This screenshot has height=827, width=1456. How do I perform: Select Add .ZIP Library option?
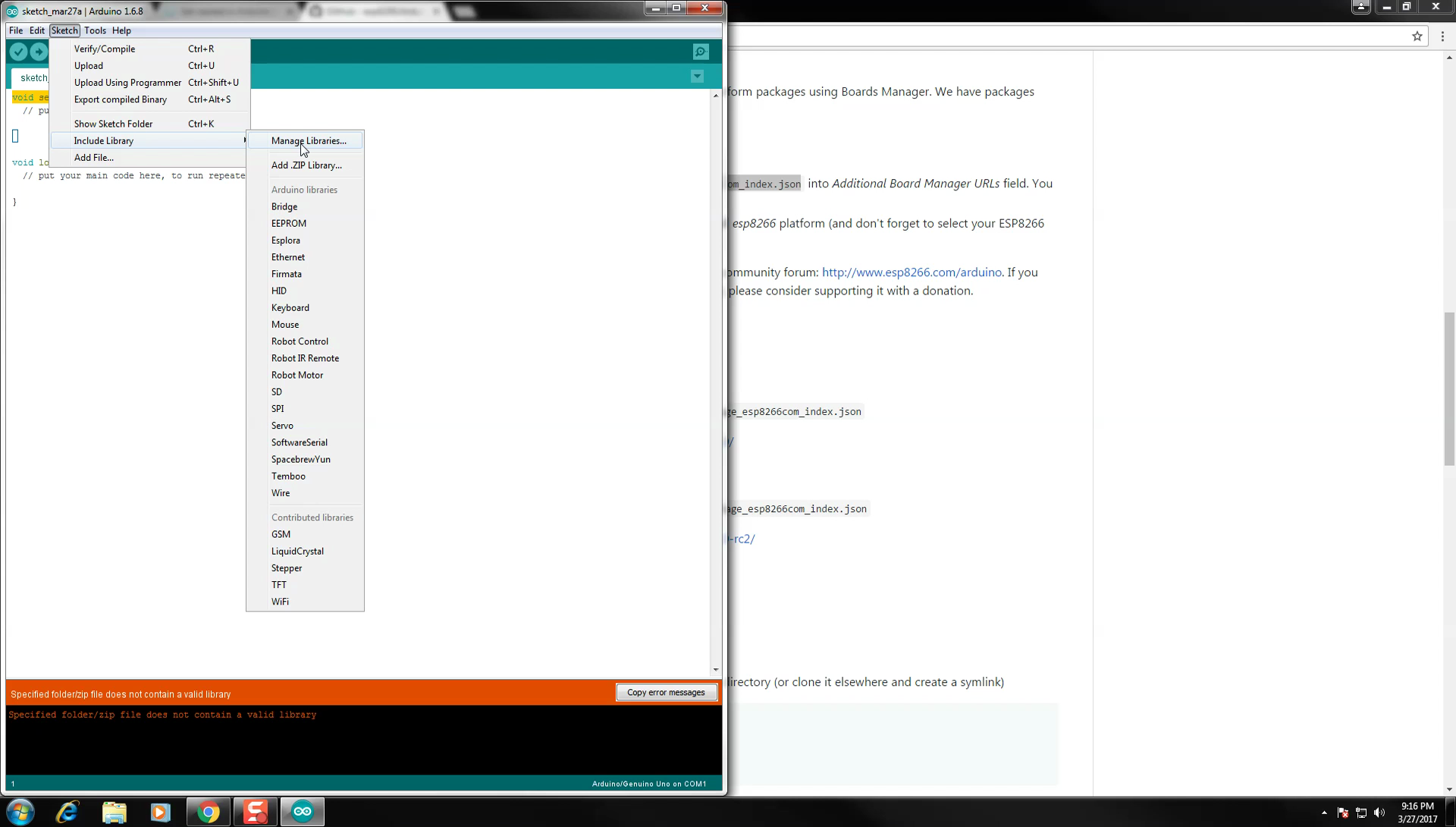click(306, 164)
